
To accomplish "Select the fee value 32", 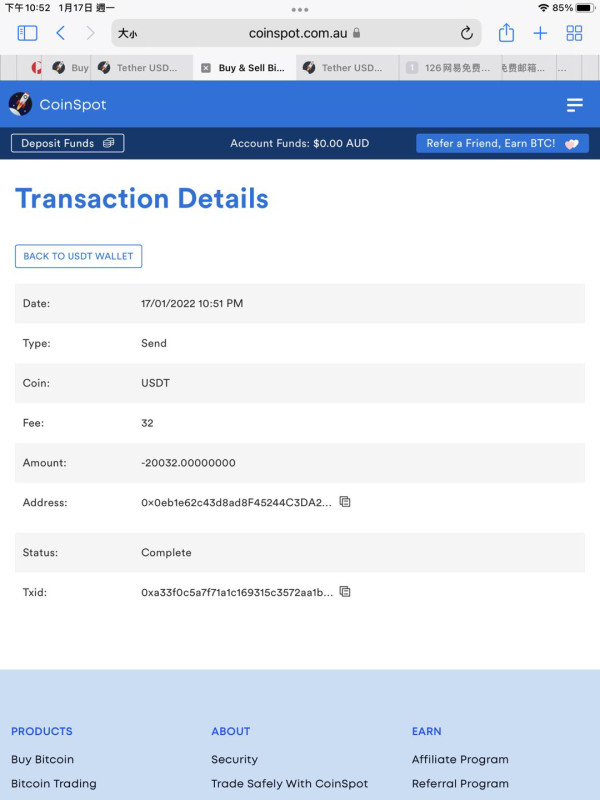I will pyautogui.click(x=147, y=423).
